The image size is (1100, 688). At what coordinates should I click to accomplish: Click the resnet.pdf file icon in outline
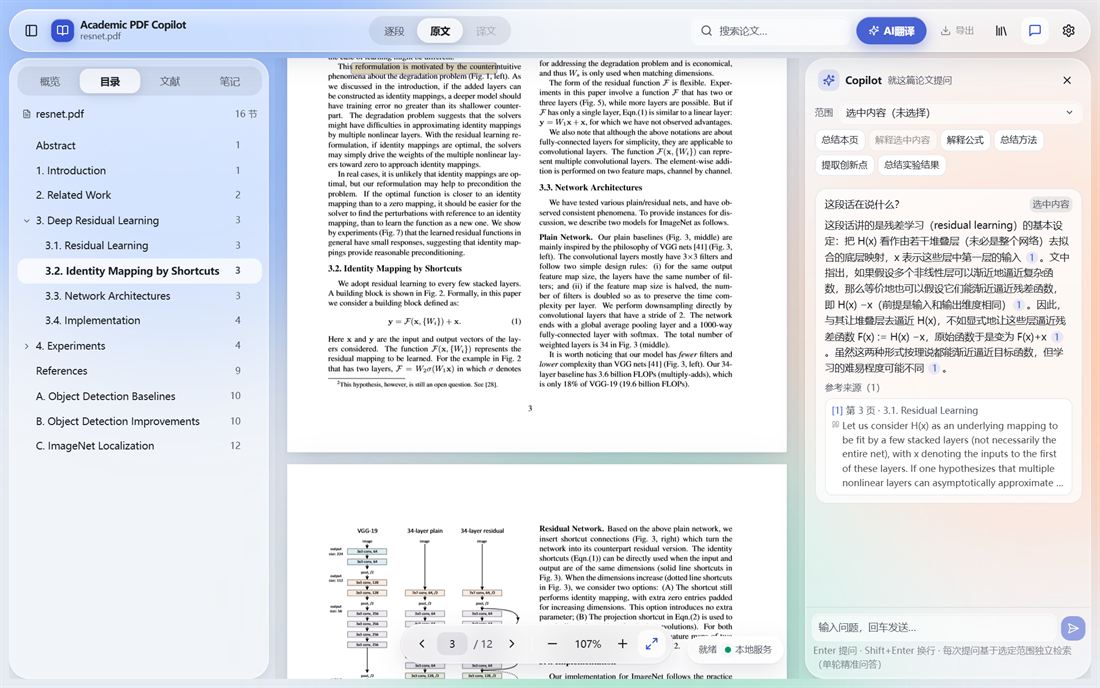[27, 114]
